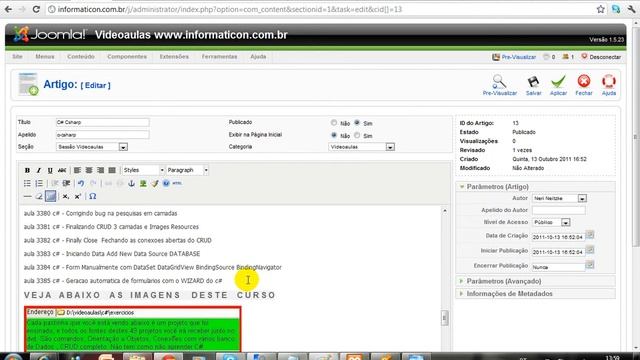Viewport: 640px width, 360px height.
Task: Align text right in the editor
Action: click(100, 170)
